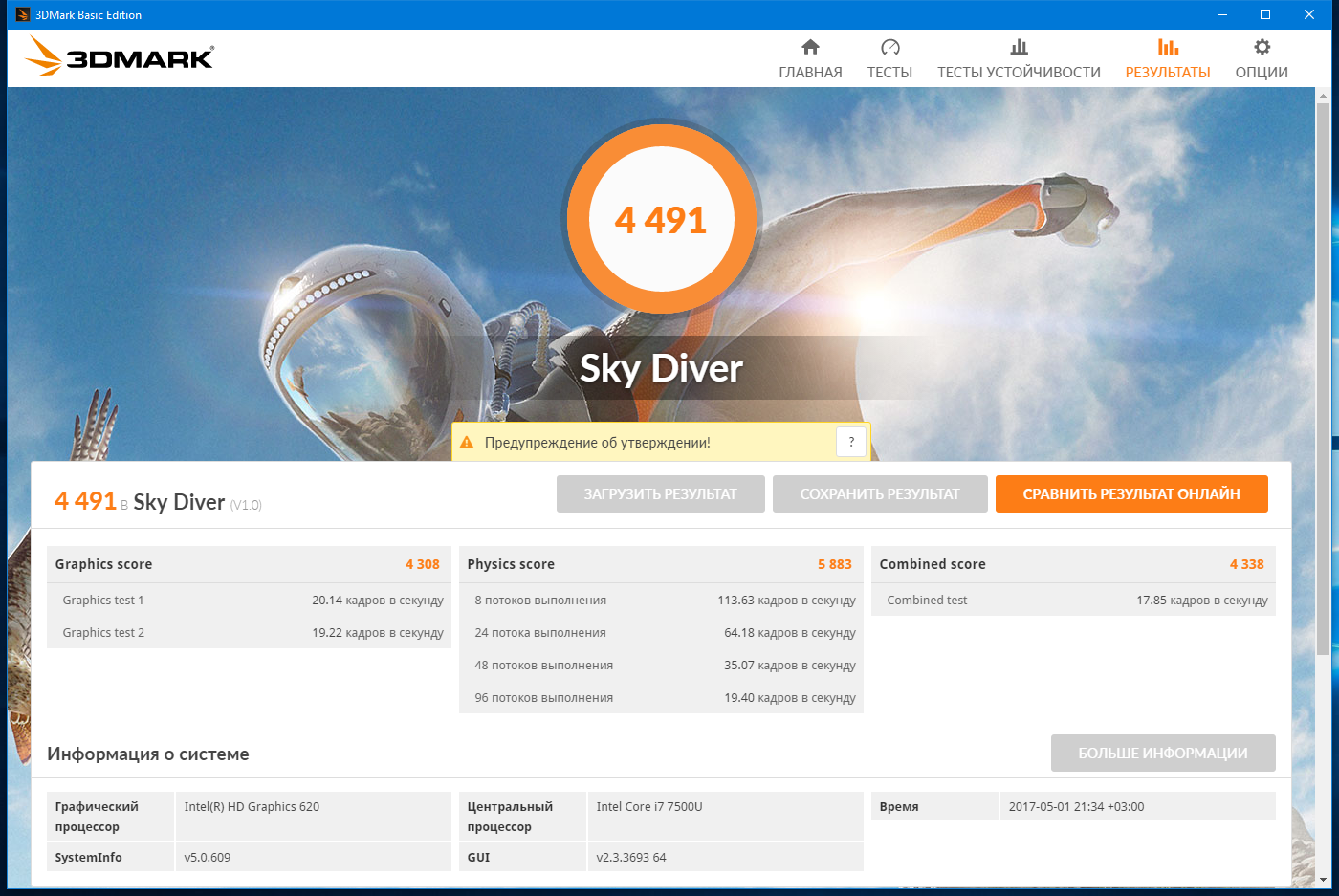This screenshot has height=896, width=1339.
Task: Open the РЕЗУЛЬТАТЫ orange bars icon
Action: pyautogui.click(x=1168, y=47)
